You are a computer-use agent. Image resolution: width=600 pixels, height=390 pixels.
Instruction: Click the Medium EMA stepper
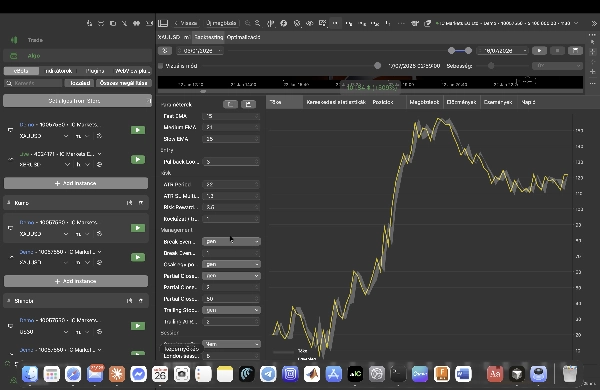pyautogui.click(x=257, y=127)
